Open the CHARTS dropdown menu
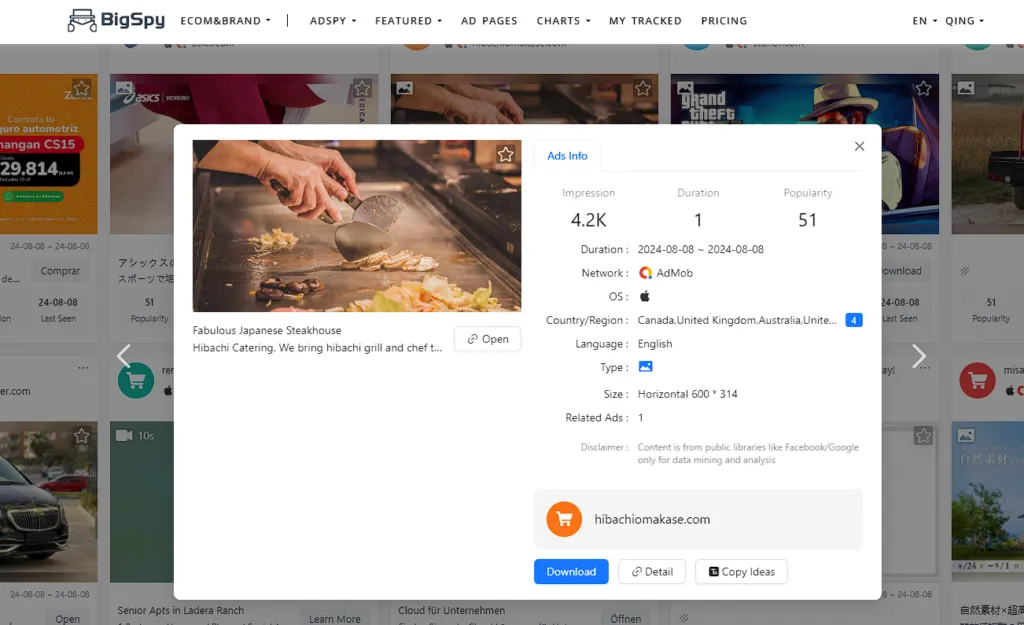1024x625 pixels. (563, 20)
